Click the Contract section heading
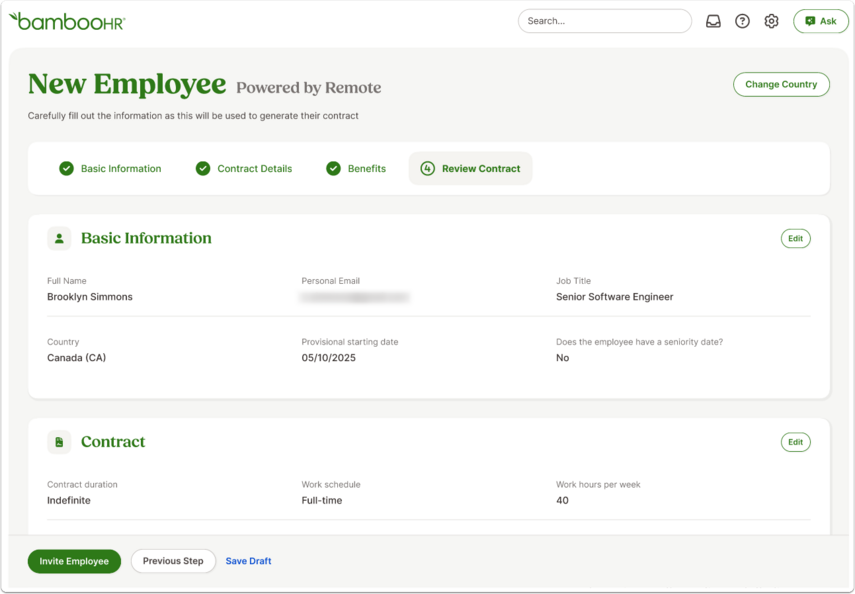Image resolution: width=855 pixels, height=594 pixels. (x=113, y=442)
